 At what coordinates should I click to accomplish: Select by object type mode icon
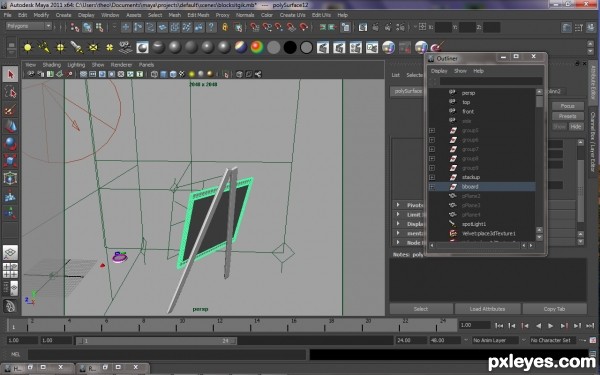pyautogui.click(x=87, y=27)
